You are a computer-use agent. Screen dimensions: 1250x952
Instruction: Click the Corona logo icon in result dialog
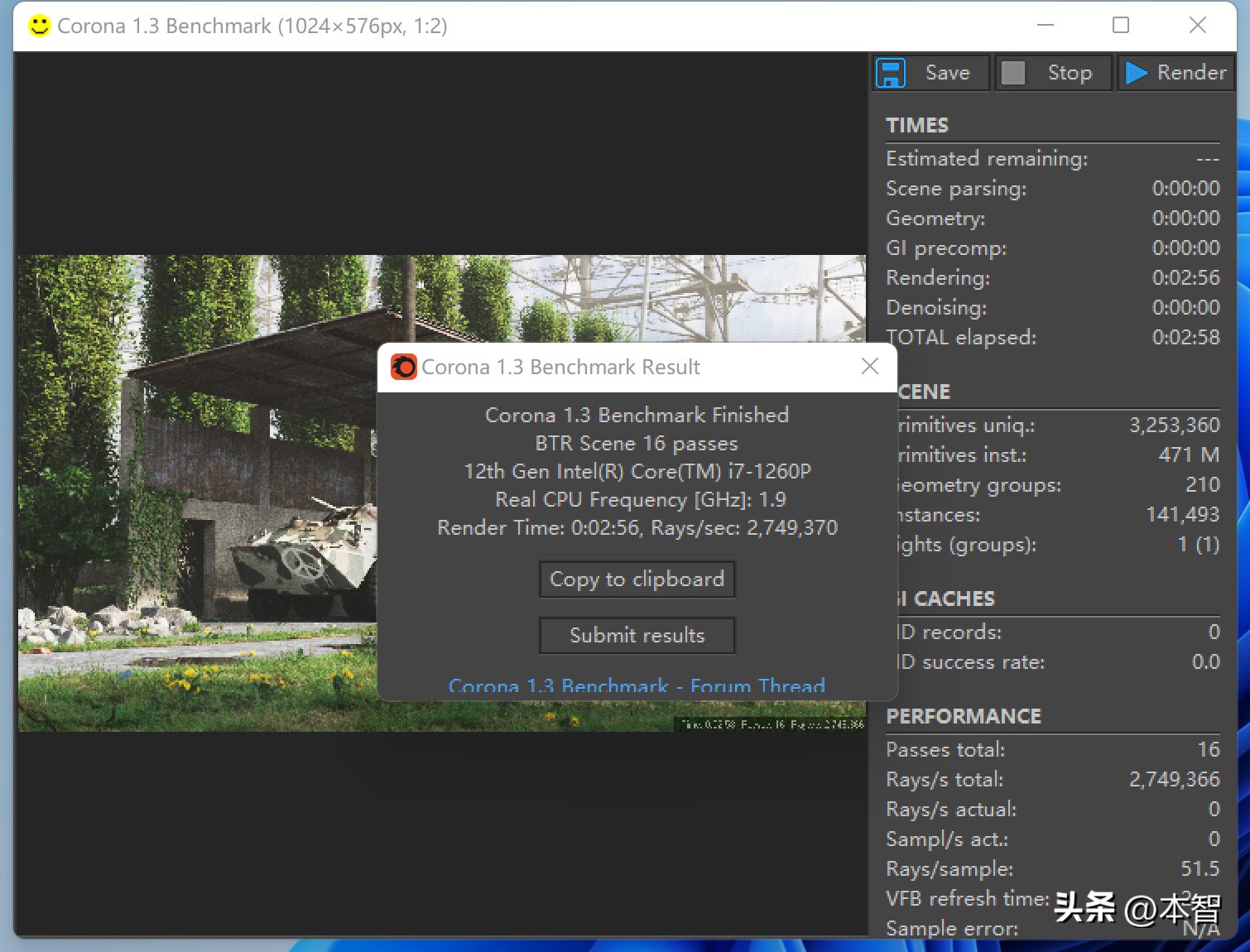tap(404, 367)
